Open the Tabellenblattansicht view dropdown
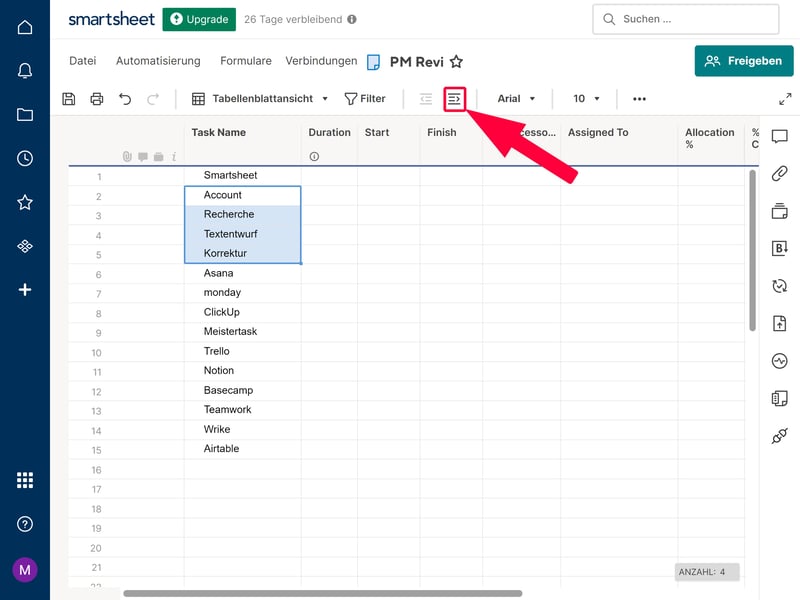 260,99
